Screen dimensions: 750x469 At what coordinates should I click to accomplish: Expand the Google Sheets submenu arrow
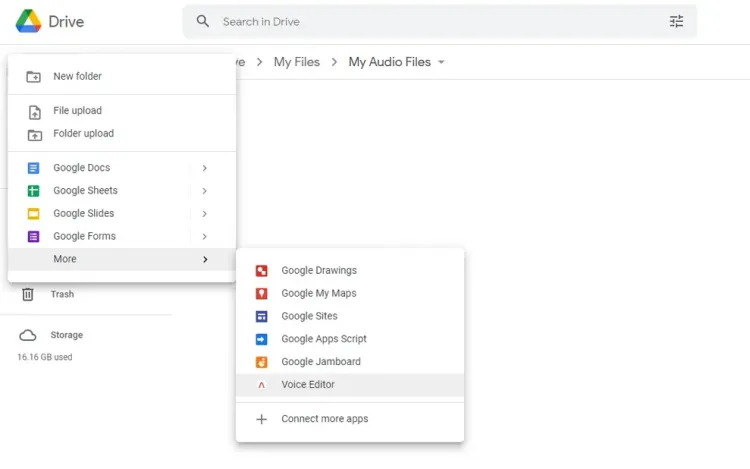click(x=205, y=191)
